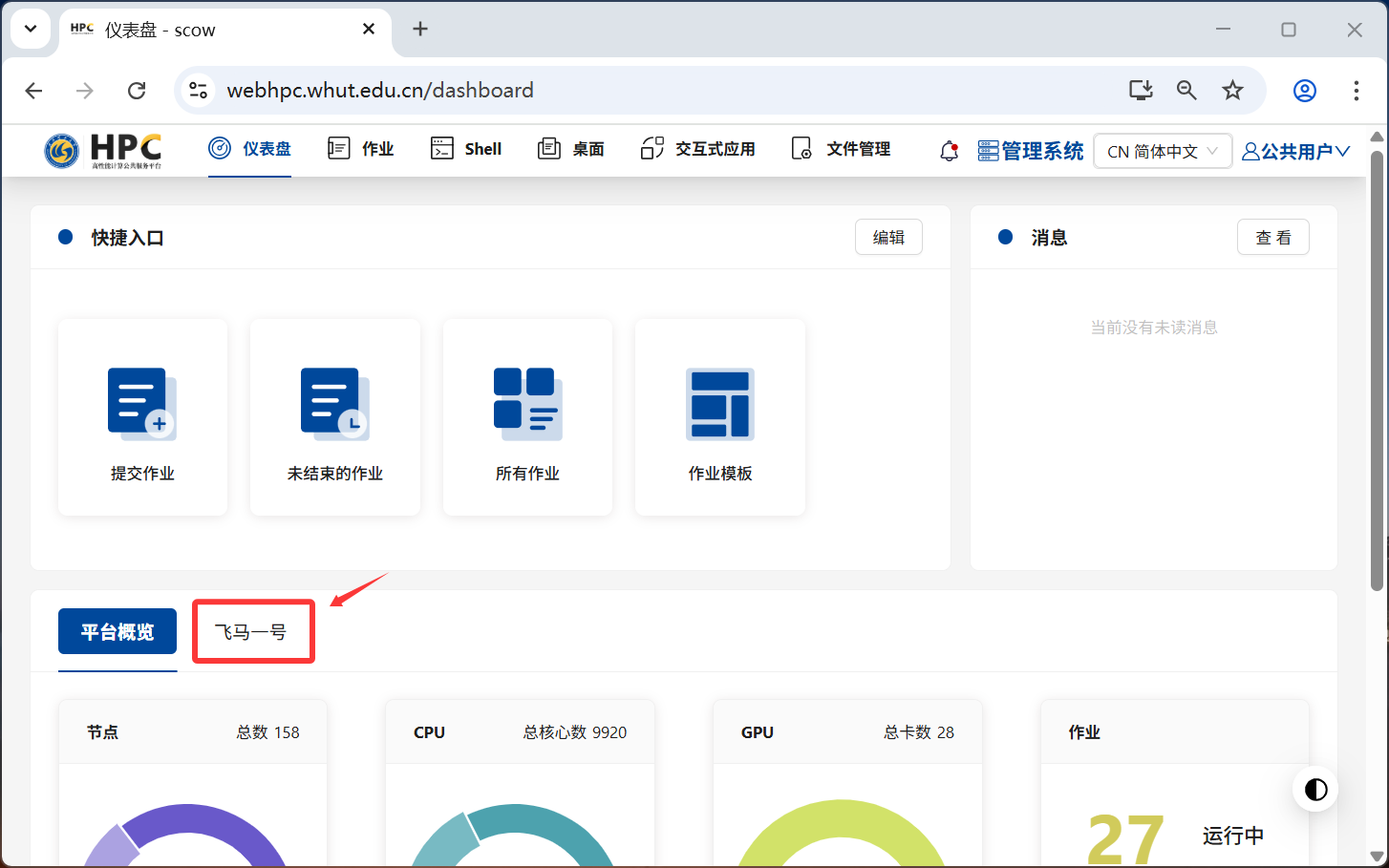Click the CPU card title
This screenshot has width=1389, height=868.
pos(430,732)
